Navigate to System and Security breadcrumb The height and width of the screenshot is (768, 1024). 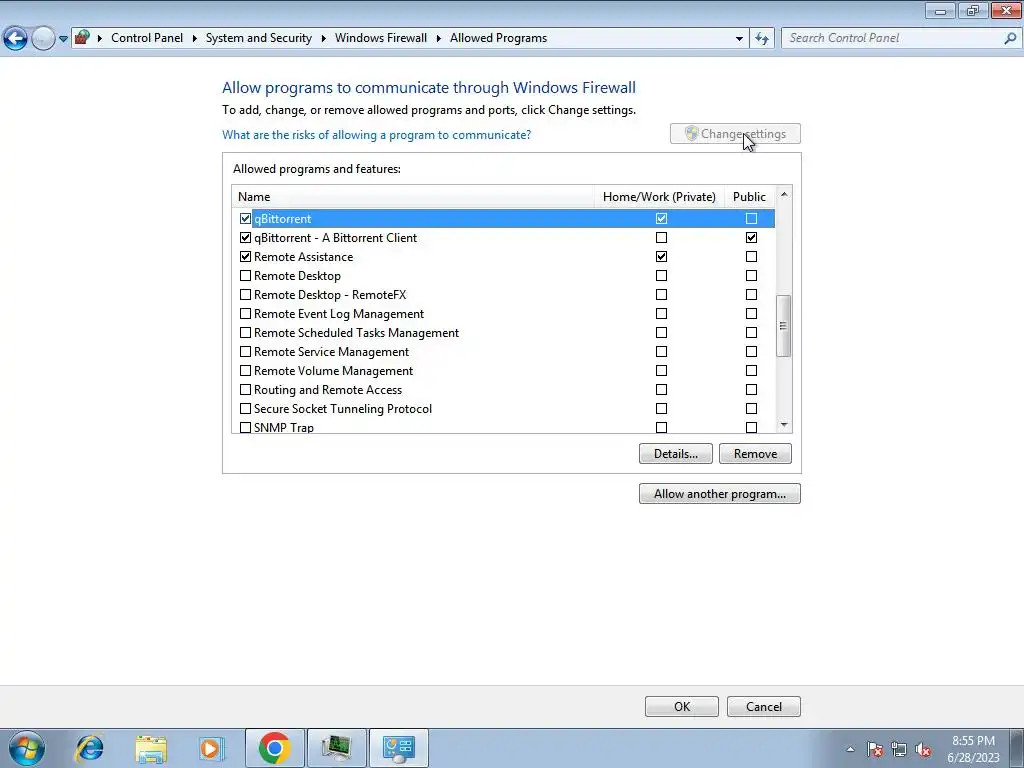point(259,38)
